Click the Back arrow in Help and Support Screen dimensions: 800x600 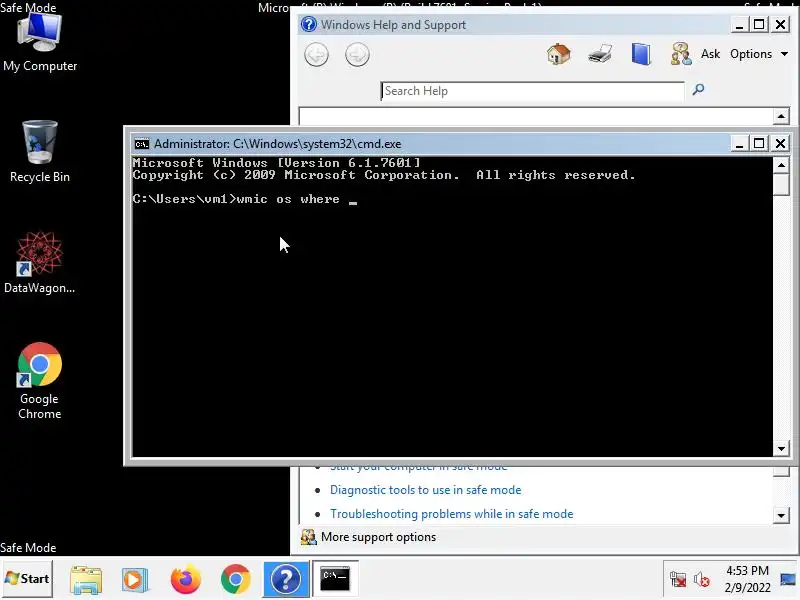(316, 55)
